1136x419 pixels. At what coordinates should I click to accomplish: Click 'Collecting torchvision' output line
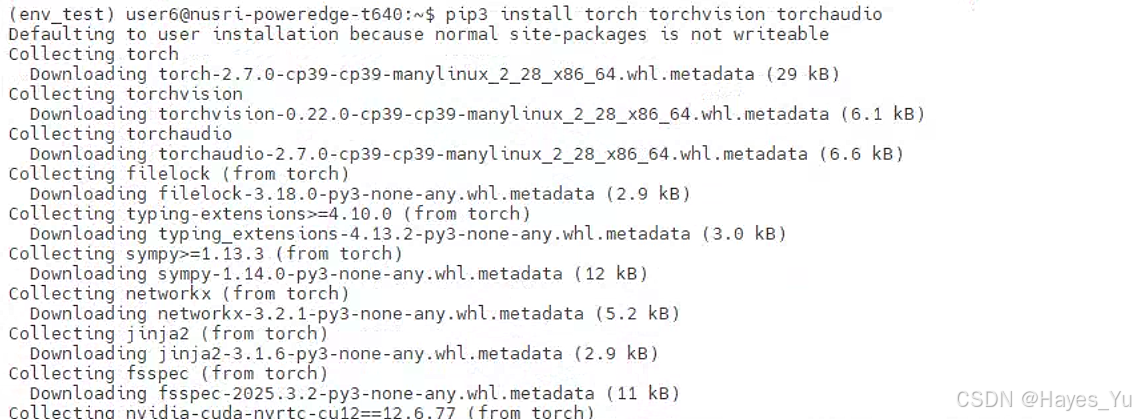[125, 94]
